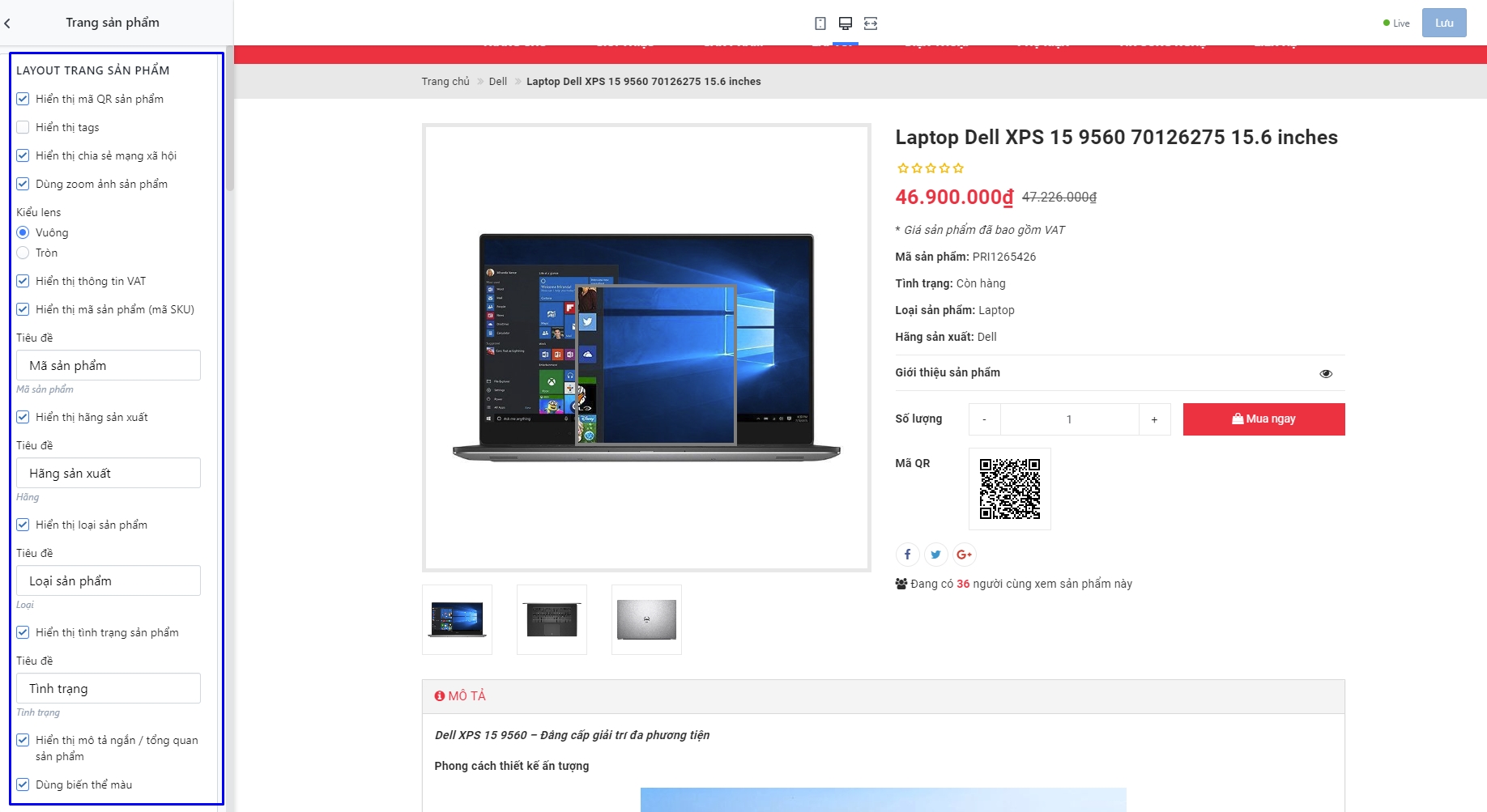
Task: Click the Mua ngay button
Action: (1263, 419)
